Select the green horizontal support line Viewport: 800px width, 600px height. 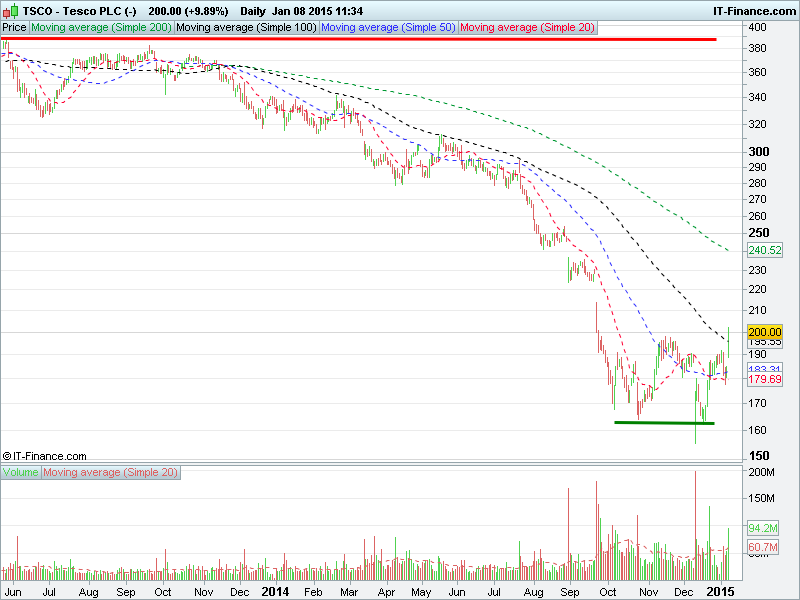664,422
